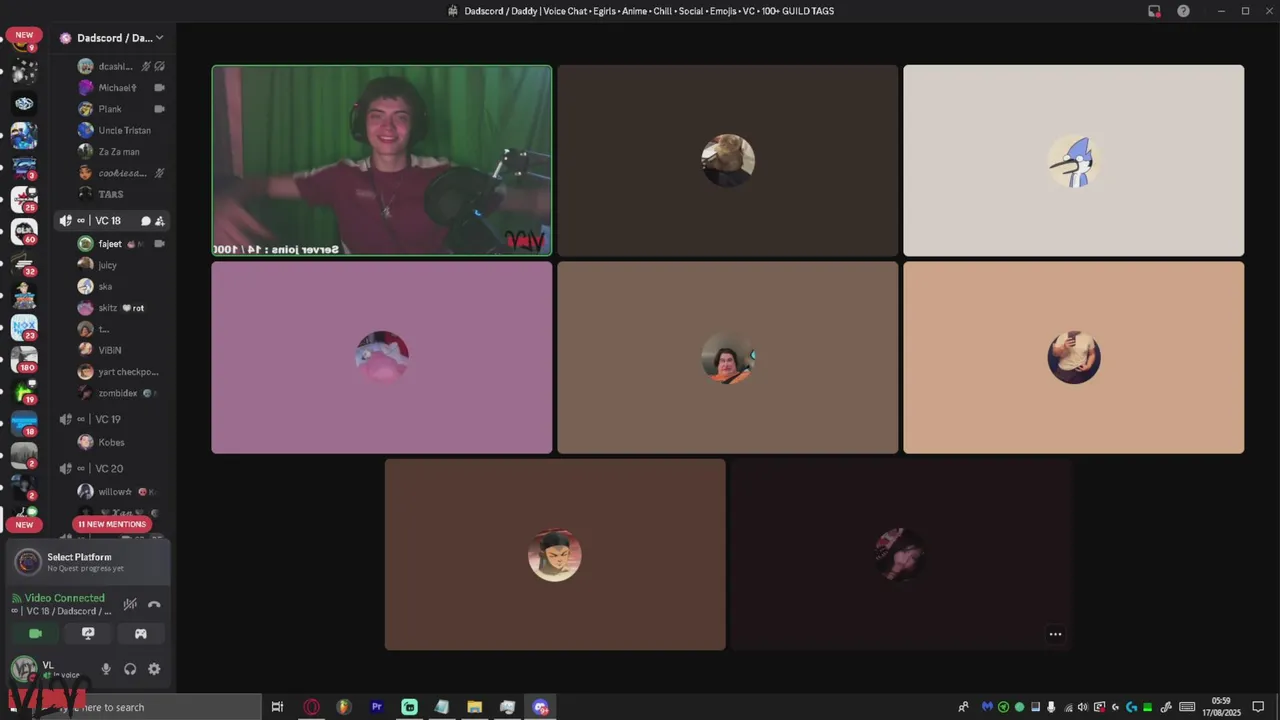
Task: Open Premiere Pro from the taskbar
Action: [377, 707]
